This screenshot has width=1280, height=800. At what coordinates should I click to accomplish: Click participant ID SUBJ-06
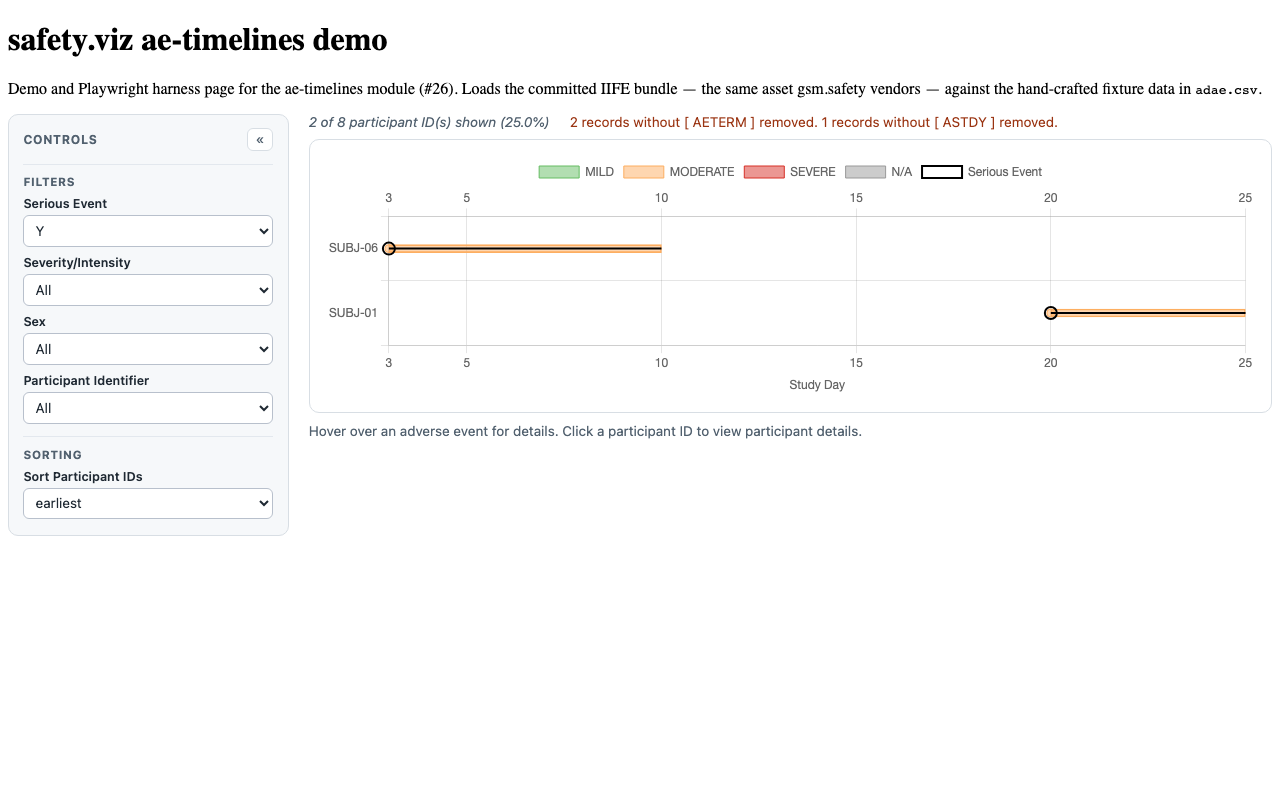click(x=353, y=248)
